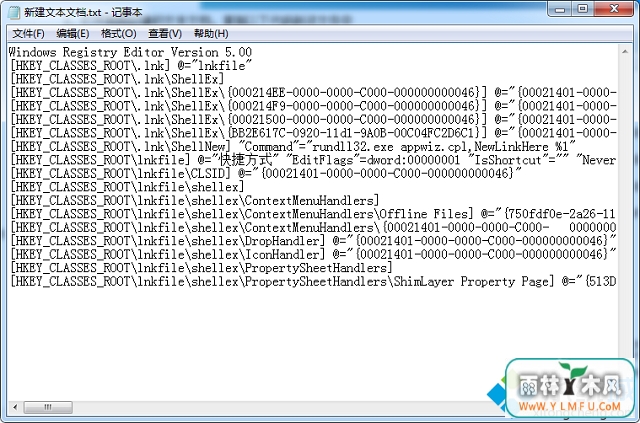Open the 帮助(H) menu
Screen dimensions: 640x423
(211, 33)
